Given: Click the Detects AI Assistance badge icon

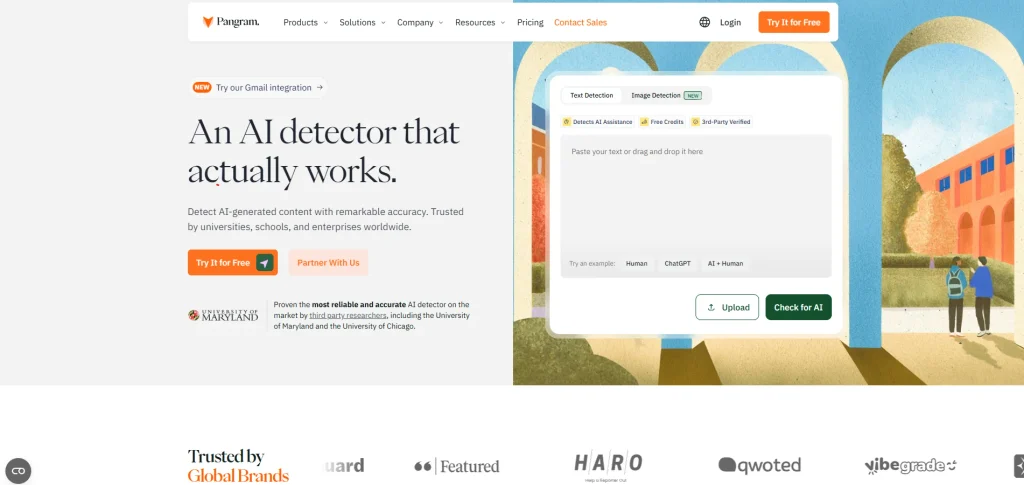Looking at the screenshot, I should [x=566, y=122].
